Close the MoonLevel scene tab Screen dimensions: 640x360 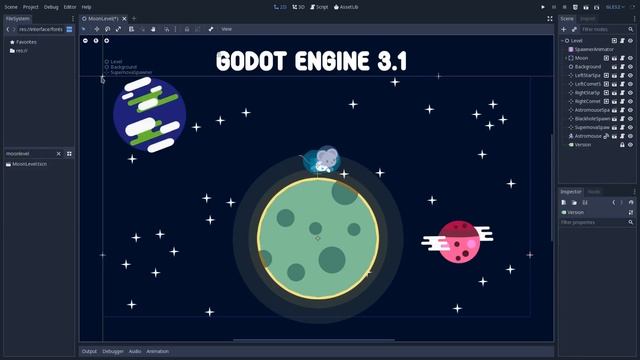tap(124, 18)
